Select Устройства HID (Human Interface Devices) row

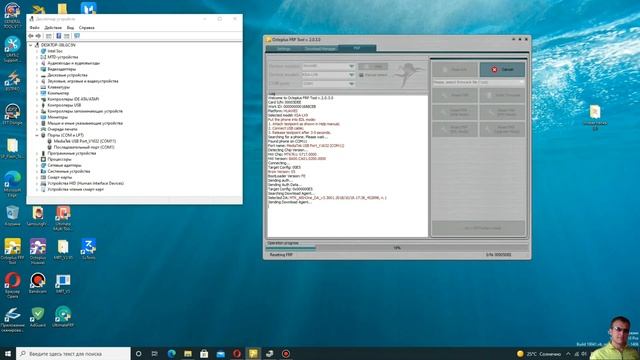click(x=85, y=183)
